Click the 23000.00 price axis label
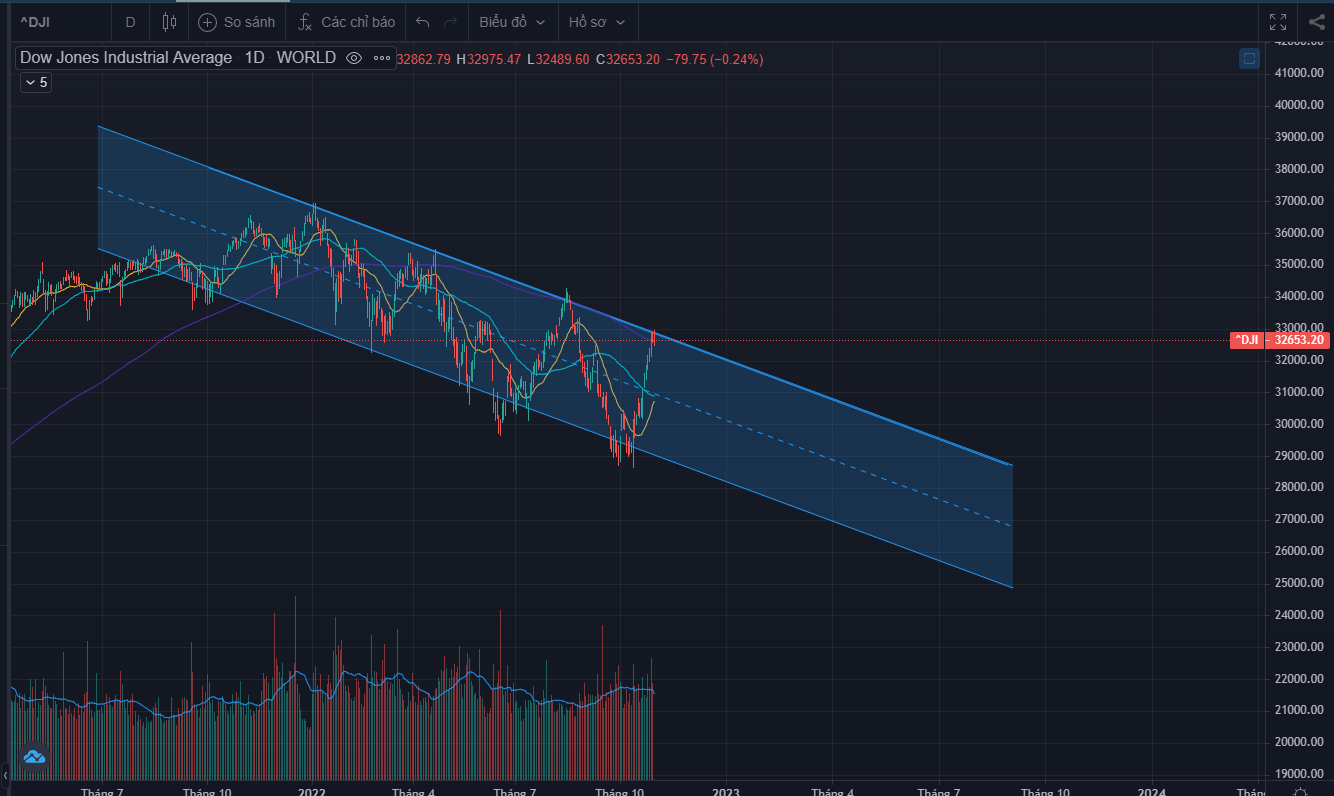 [1298, 646]
